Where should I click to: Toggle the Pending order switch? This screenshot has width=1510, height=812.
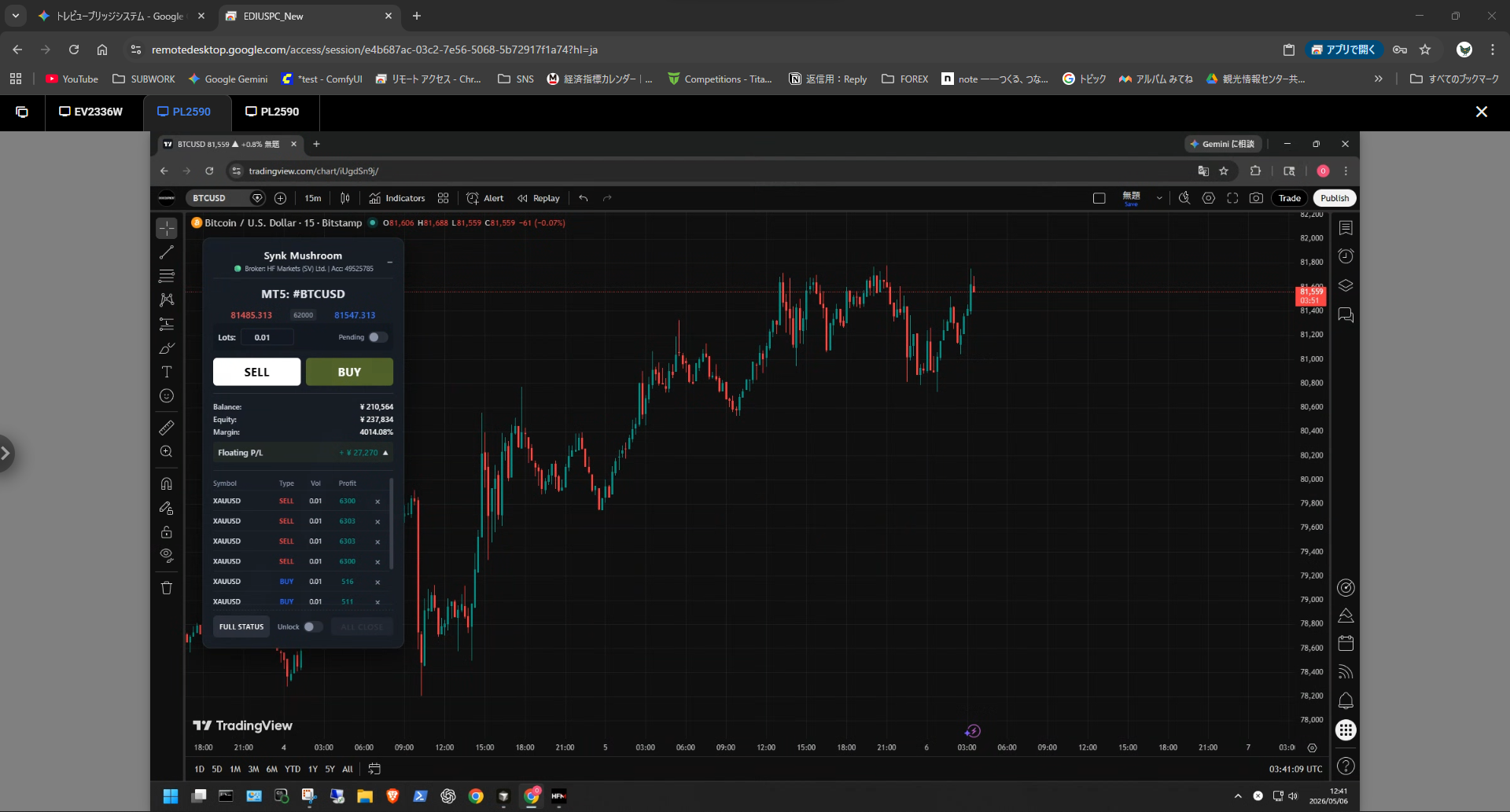[378, 337]
